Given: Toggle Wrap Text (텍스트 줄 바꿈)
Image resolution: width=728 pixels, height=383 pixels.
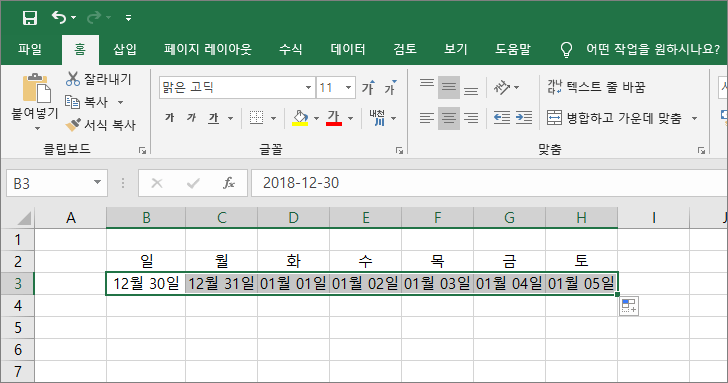Looking at the screenshot, I should pos(596,87).
